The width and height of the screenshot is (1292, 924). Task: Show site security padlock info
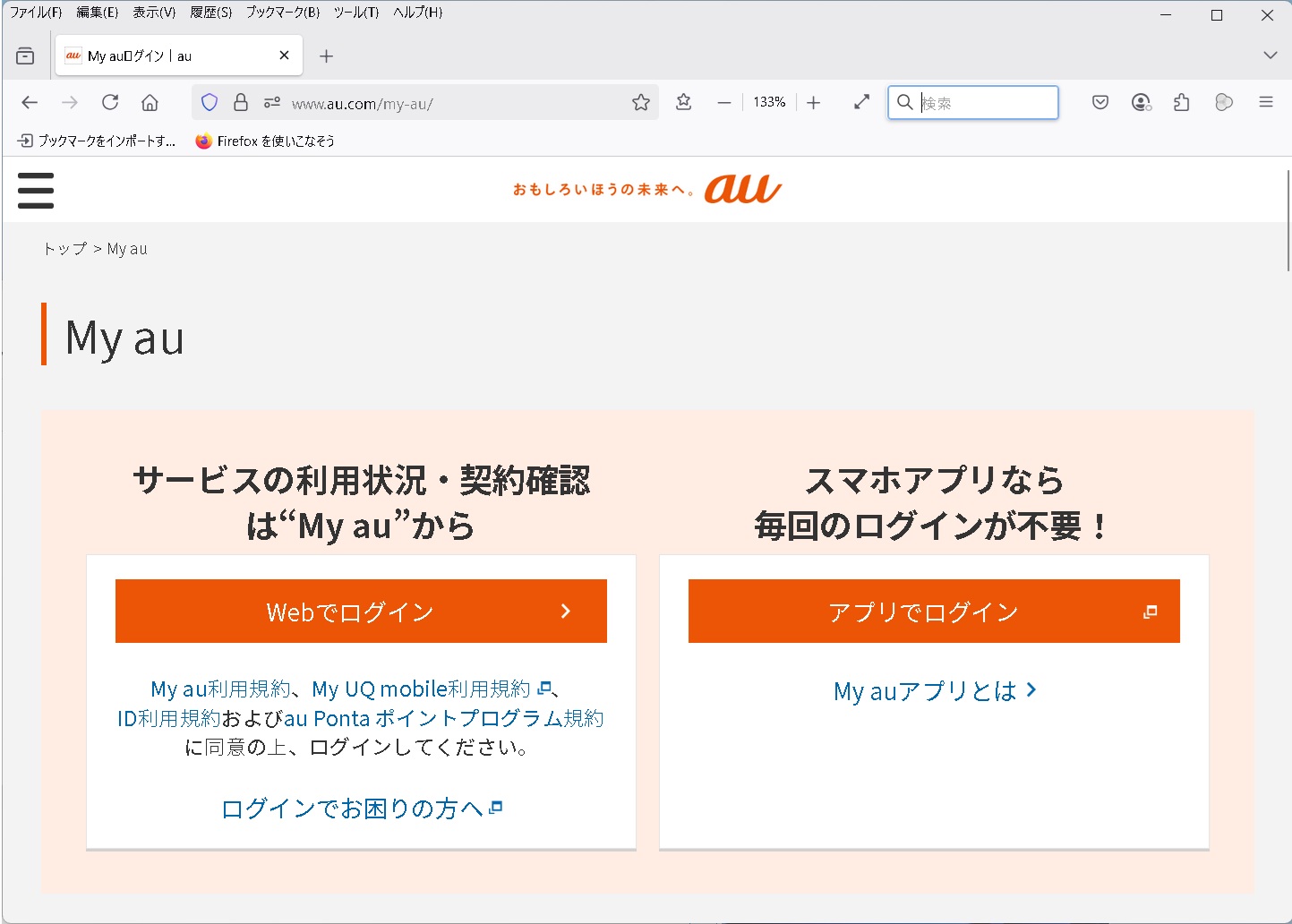pos(241,102)
